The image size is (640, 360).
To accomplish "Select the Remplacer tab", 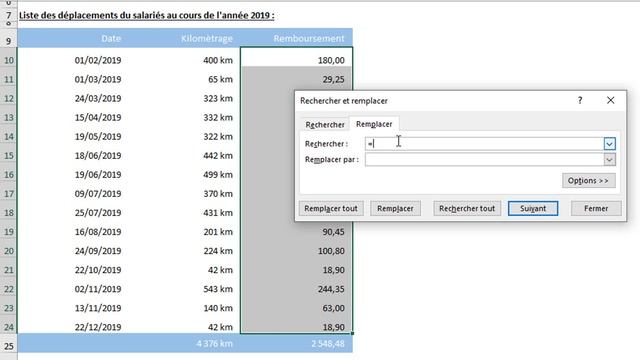I will pyautogui.click(x=374, y=124).
